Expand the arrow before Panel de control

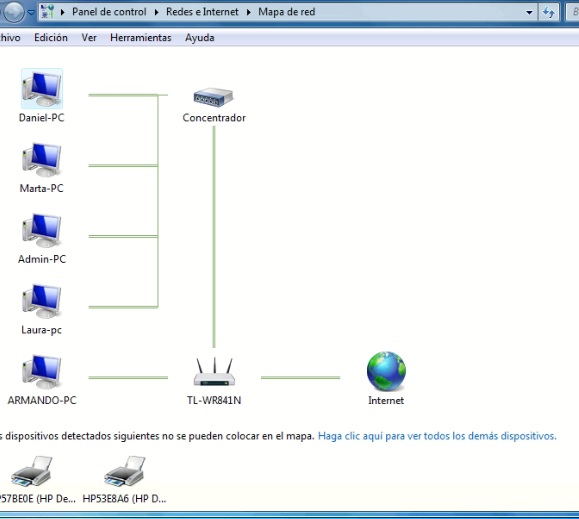62,12
